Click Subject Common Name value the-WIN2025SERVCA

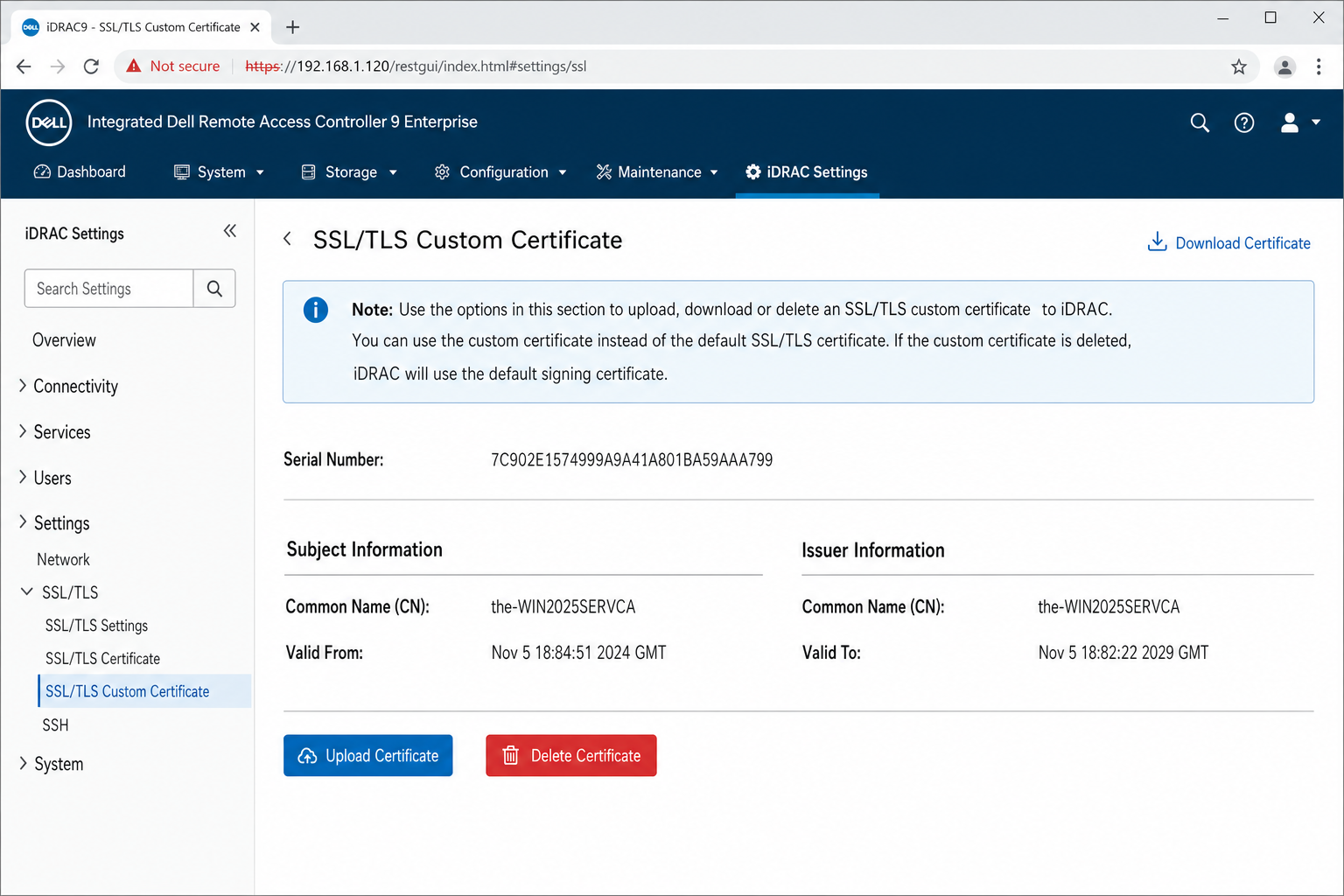tap(563, 607)
